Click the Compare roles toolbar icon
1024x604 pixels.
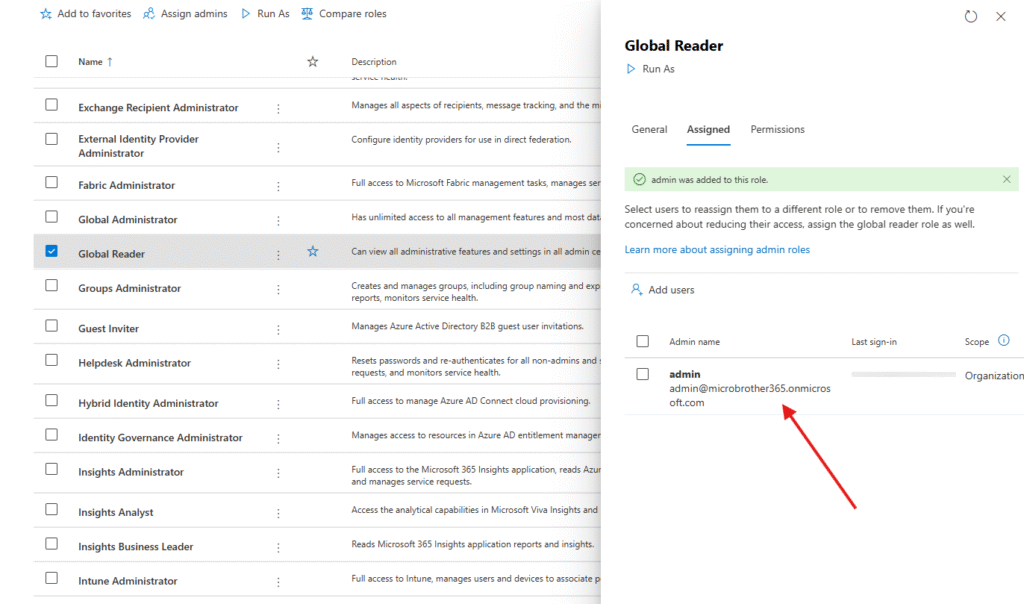[x=306, y=14]
